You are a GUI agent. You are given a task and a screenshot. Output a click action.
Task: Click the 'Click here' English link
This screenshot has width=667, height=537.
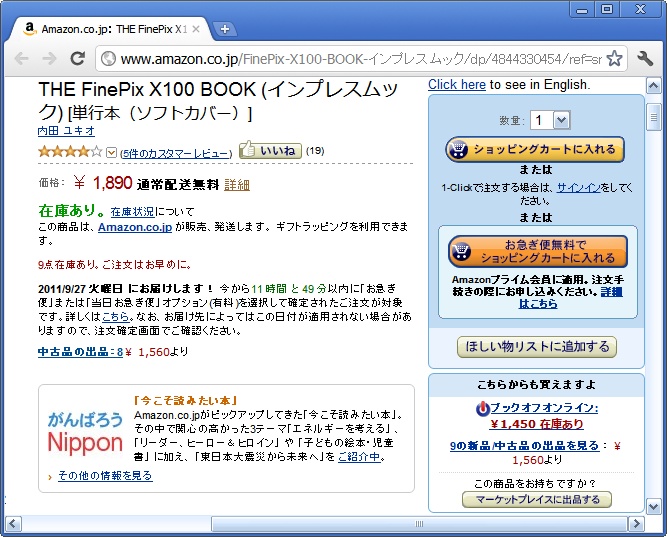[457, 84]
